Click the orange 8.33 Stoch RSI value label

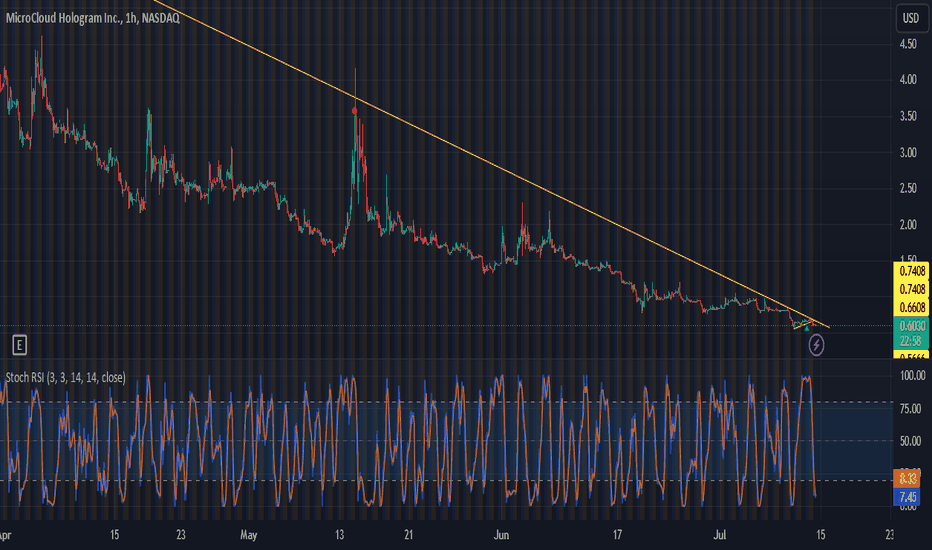907,479
